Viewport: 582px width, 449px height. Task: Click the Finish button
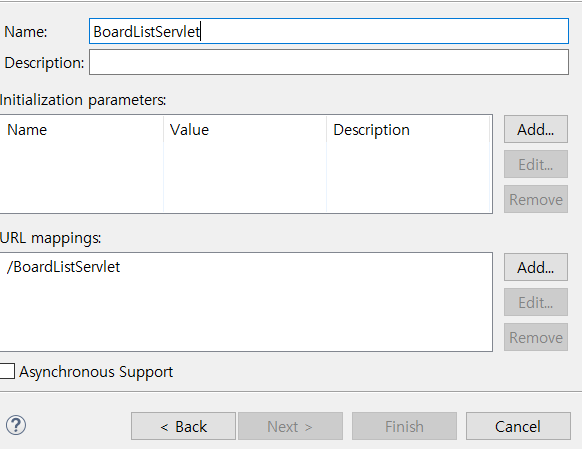(404, 426)
